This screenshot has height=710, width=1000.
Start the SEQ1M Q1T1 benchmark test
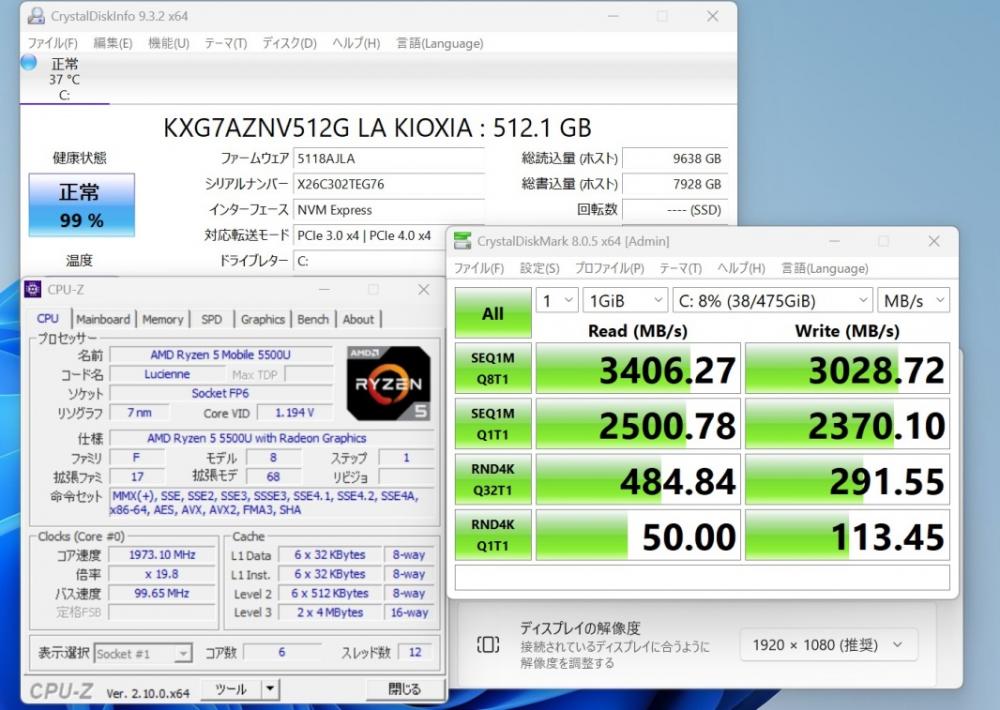pyautogui.click(x=493, y=424)
